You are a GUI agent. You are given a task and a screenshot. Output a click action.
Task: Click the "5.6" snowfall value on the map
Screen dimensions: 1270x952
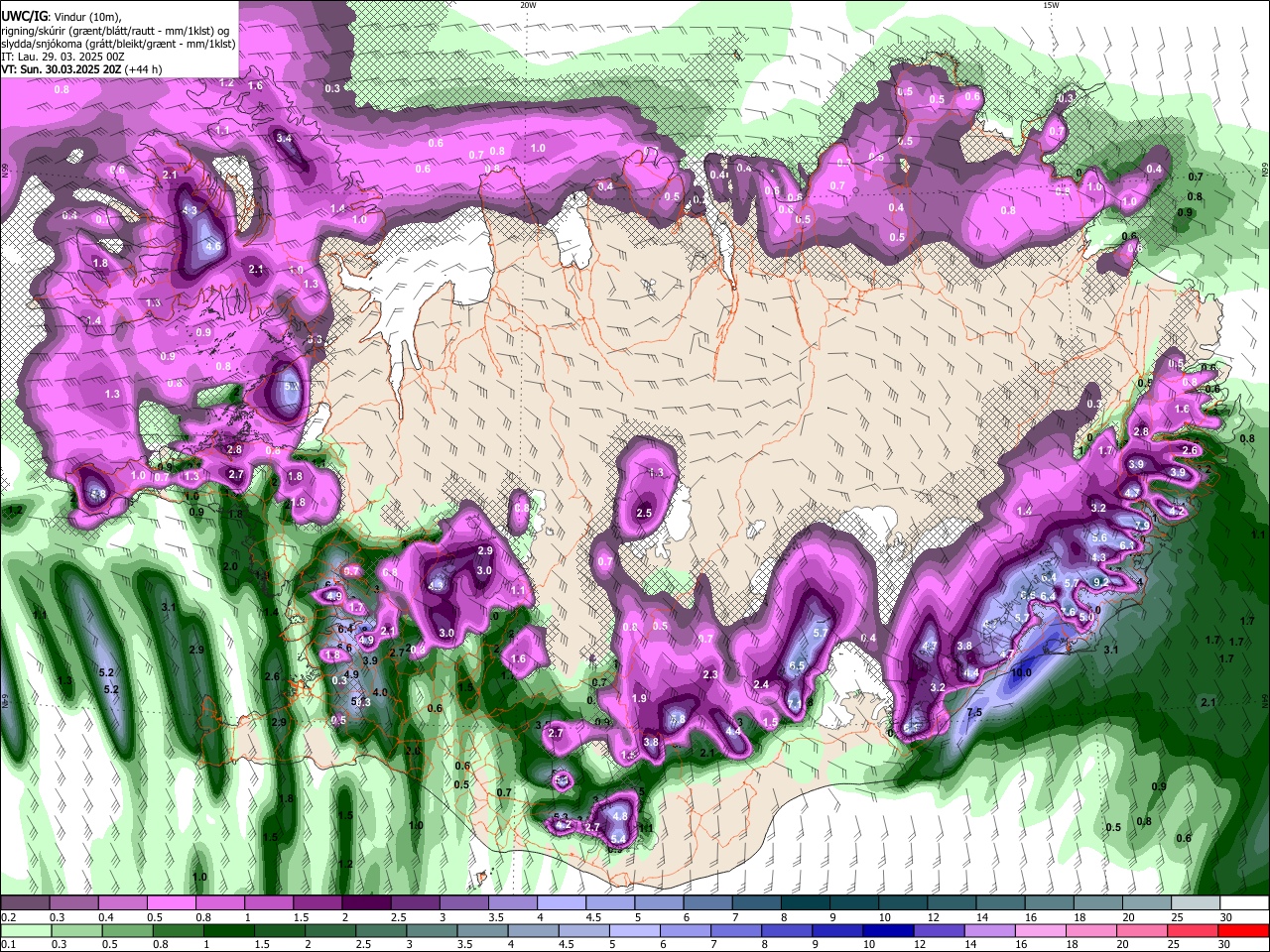(1098, 537)
